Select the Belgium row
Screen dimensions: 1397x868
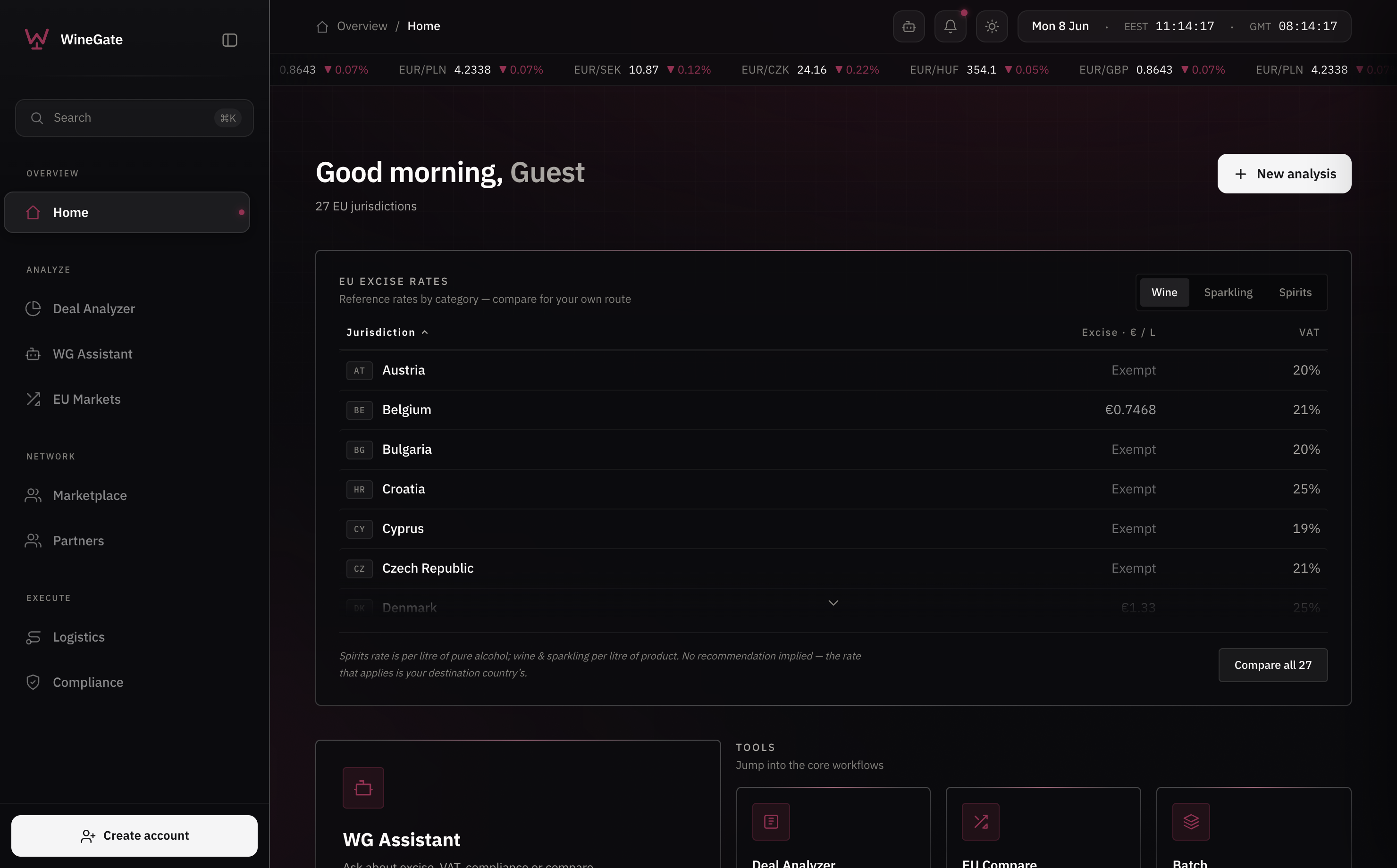pyautogui.click(x=833, y=410)
